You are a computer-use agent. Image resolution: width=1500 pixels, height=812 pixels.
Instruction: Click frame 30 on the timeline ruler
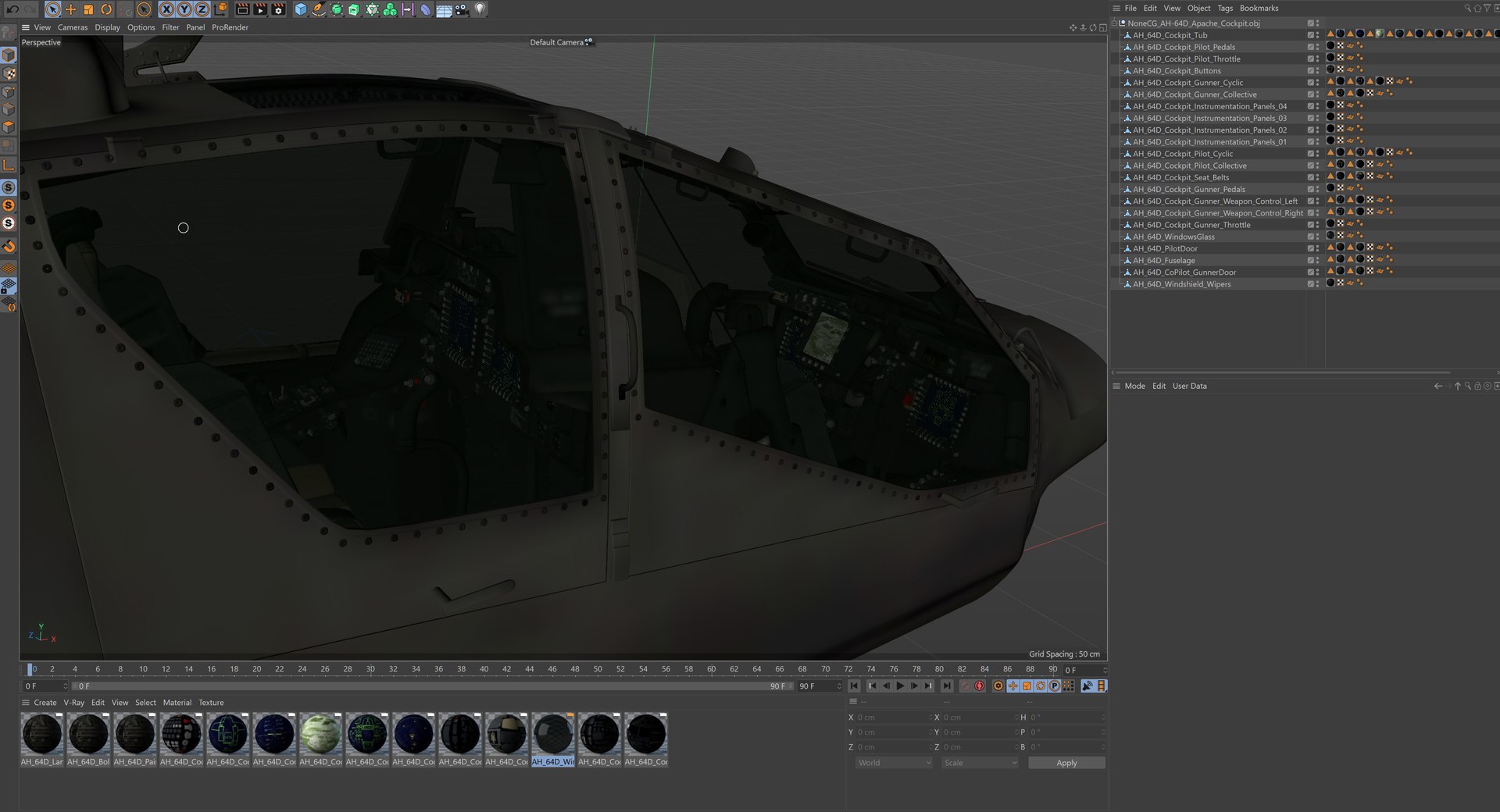[370, 669]
